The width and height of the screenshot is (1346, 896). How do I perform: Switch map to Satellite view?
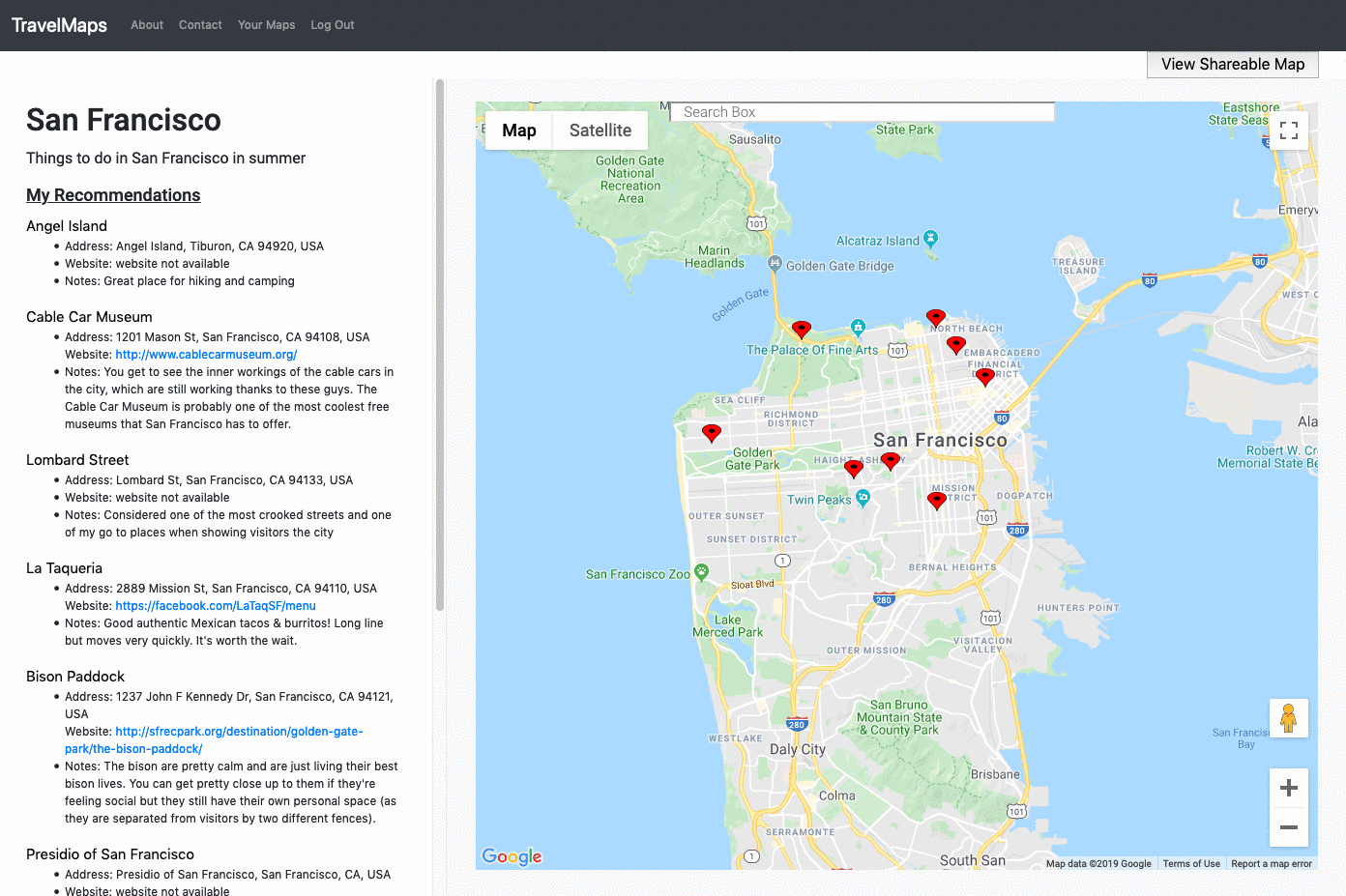pyautogui.click(x=600, y=130)
